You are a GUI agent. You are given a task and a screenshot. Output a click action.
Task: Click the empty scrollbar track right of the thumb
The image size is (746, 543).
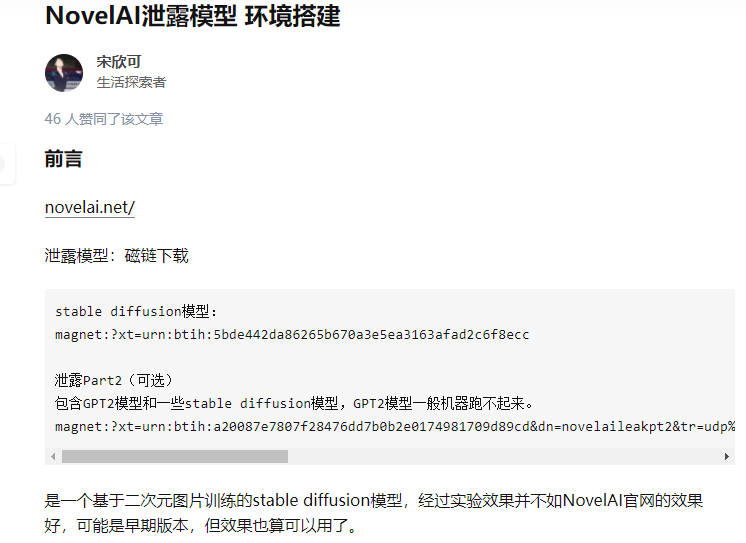[504, 456]
